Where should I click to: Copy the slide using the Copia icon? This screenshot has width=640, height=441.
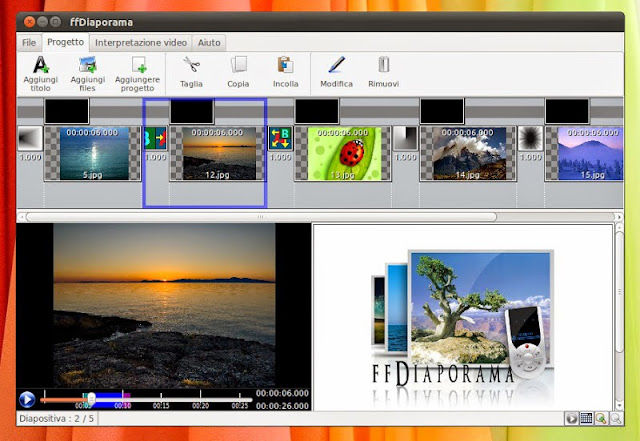point(238,65)
